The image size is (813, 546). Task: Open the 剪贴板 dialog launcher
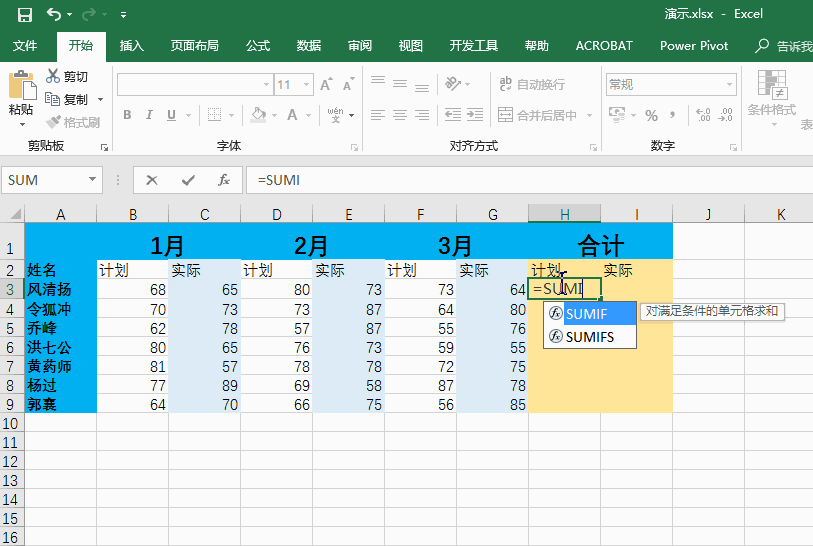(x=104, y=148)
